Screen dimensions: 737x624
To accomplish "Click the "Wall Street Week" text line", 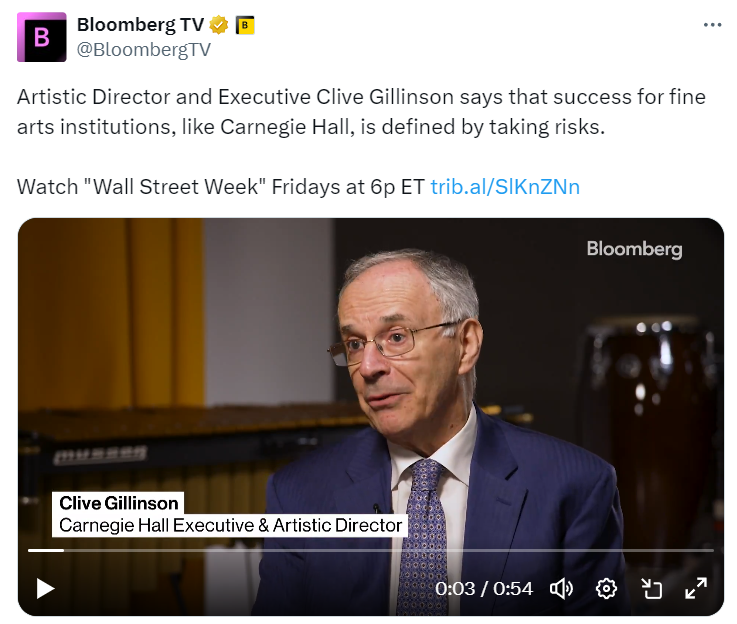I will click(220, 187).
